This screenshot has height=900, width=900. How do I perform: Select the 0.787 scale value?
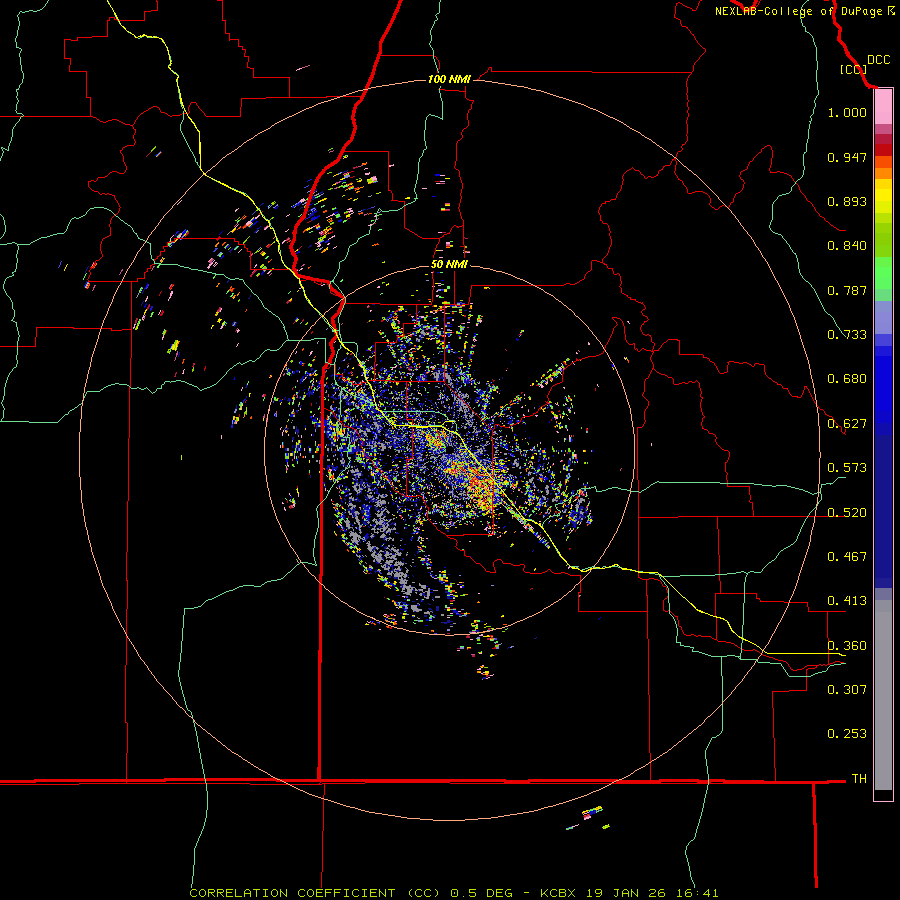(847, 290)
